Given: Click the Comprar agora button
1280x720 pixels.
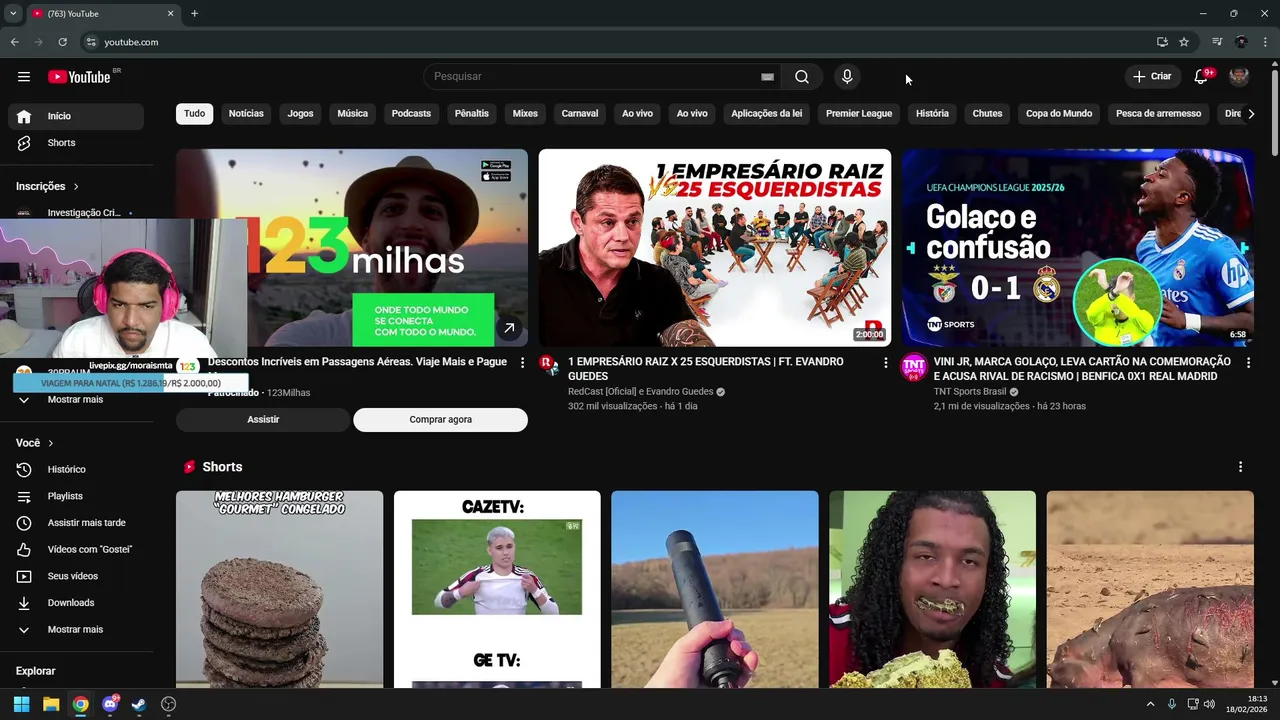Looking at the screenshot, I should (440, 420).
